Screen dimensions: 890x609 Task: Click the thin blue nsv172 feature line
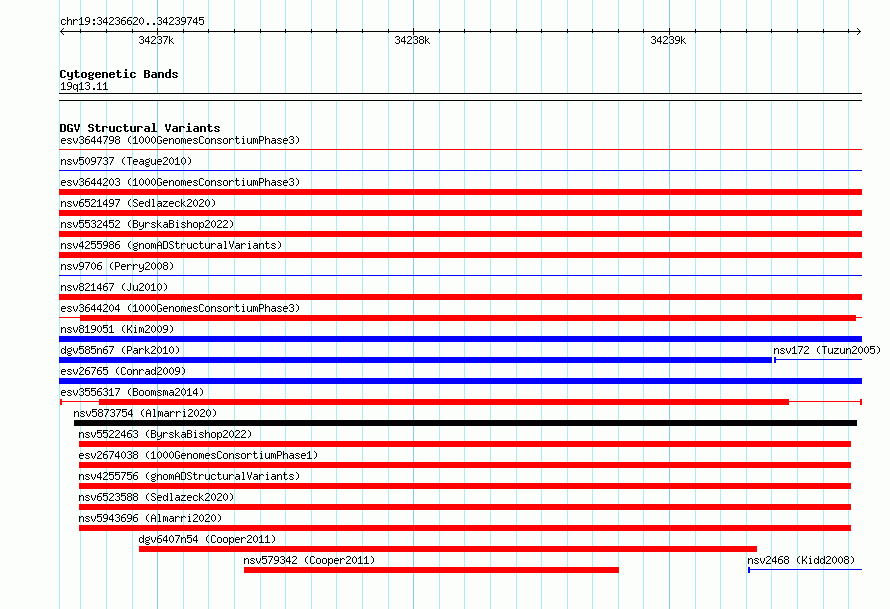[818, 360]
